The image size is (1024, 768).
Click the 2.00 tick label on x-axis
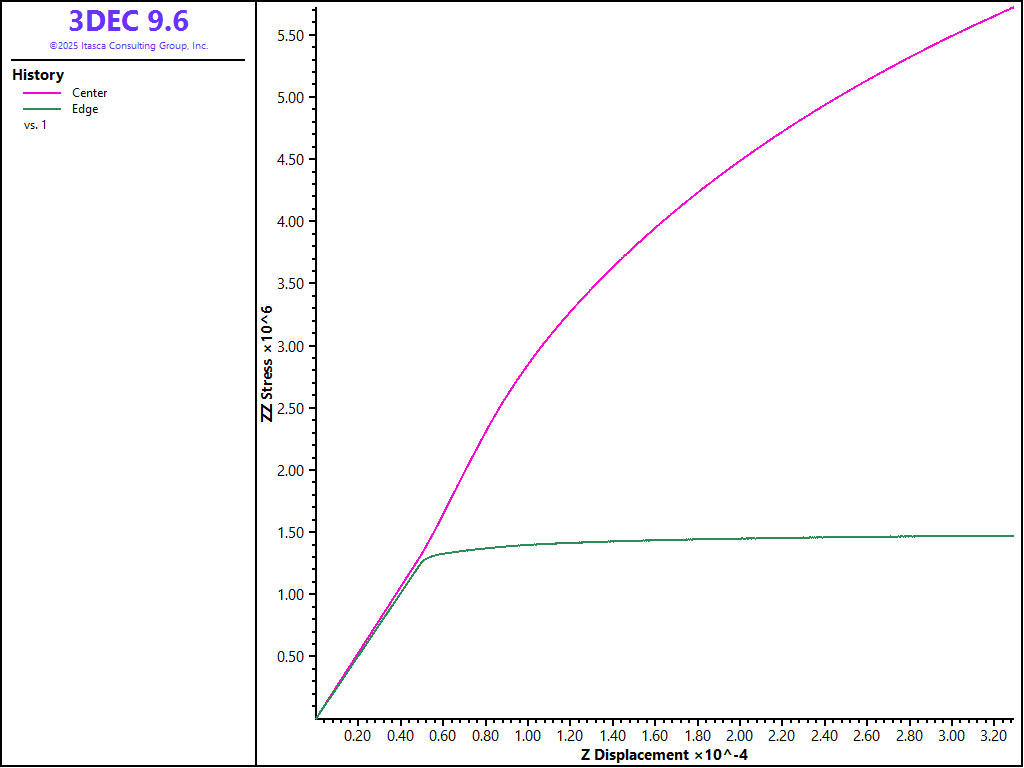pos(739,736)
